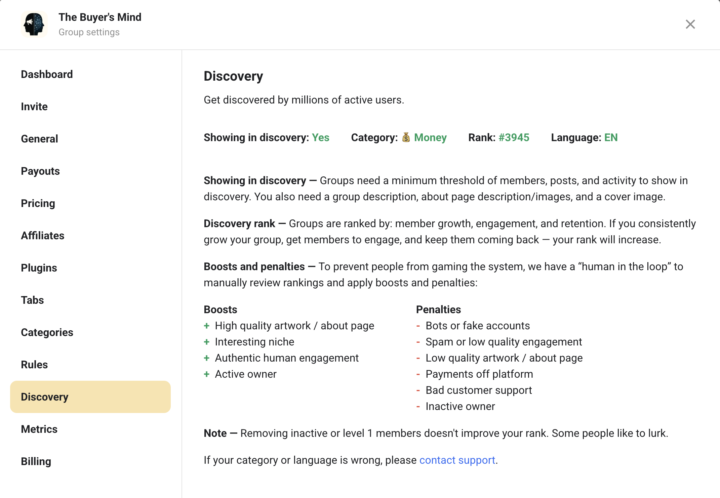Select the highlighted Discovery menu item
Image resolution: width=720 pixels, height=498 pixels.
coord(90,397)
